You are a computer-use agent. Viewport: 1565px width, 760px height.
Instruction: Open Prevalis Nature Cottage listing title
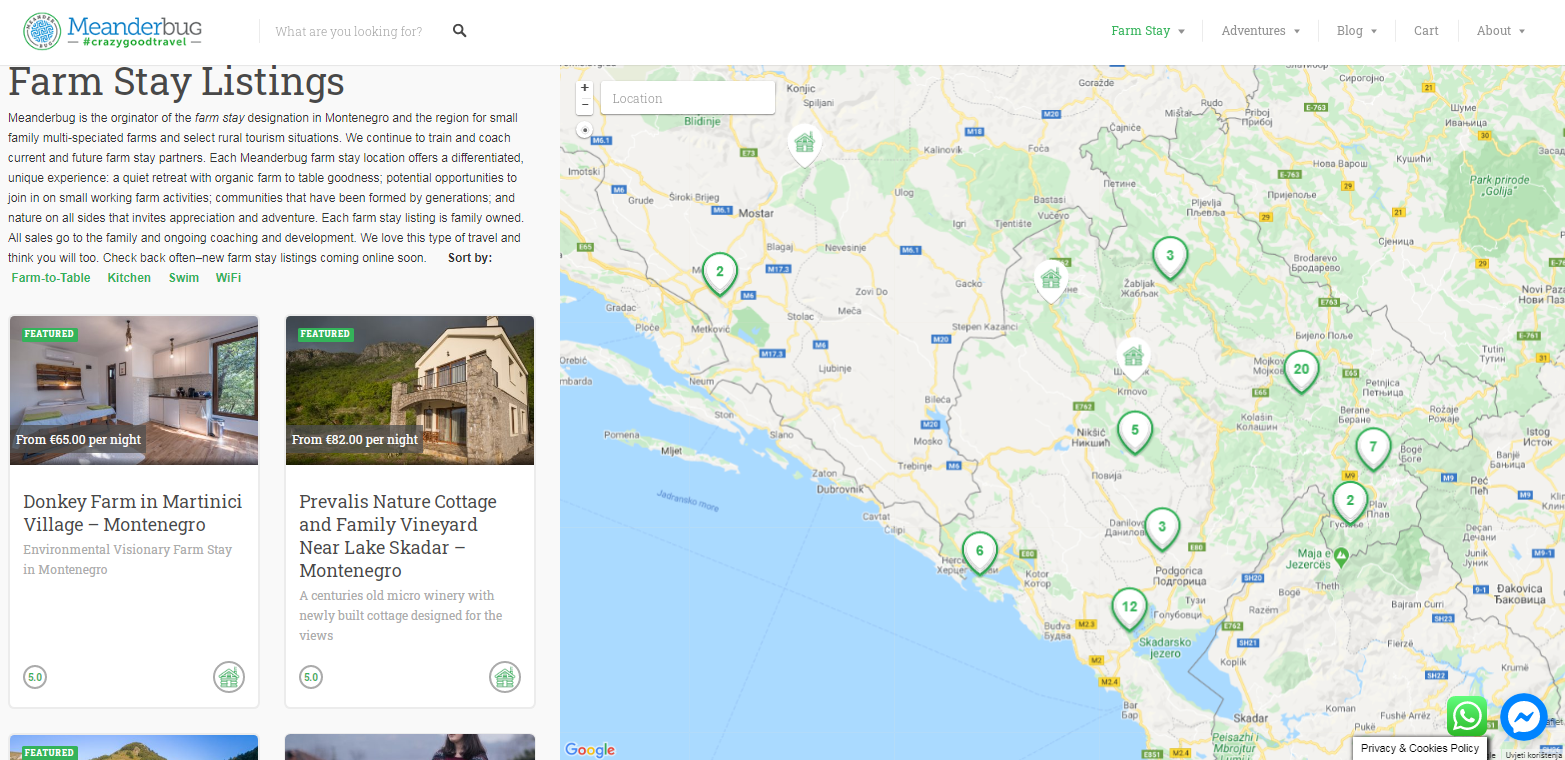point(398,536)
